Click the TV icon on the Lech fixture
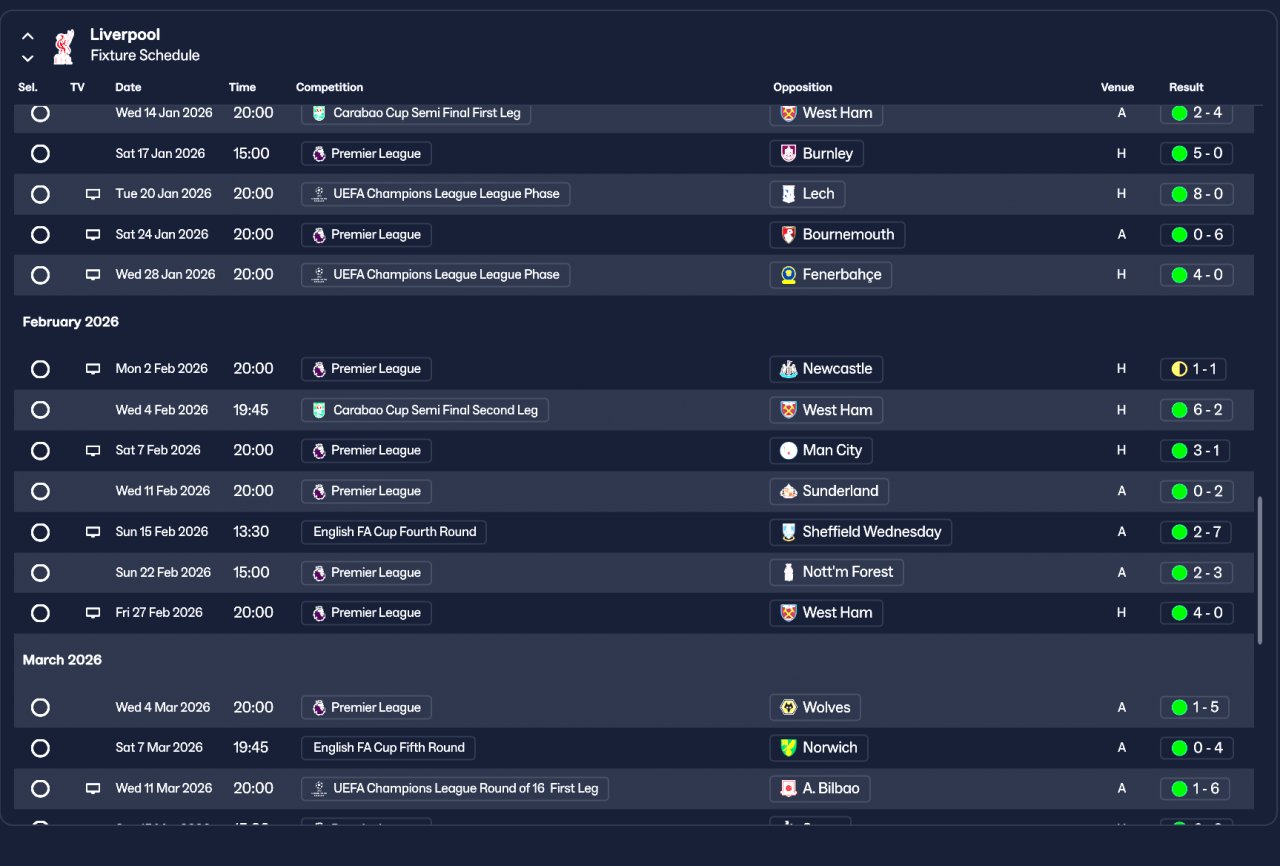Image resolution: width=1280 pixels, height=866 pixels. (93, 194)
